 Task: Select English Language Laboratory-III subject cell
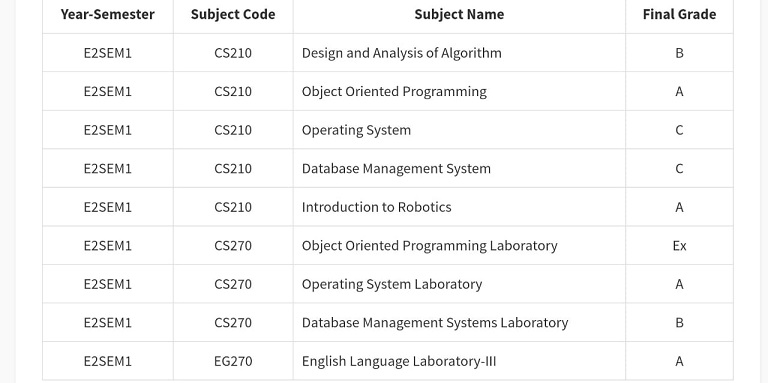pyautogui.click(x=459, y=361)
